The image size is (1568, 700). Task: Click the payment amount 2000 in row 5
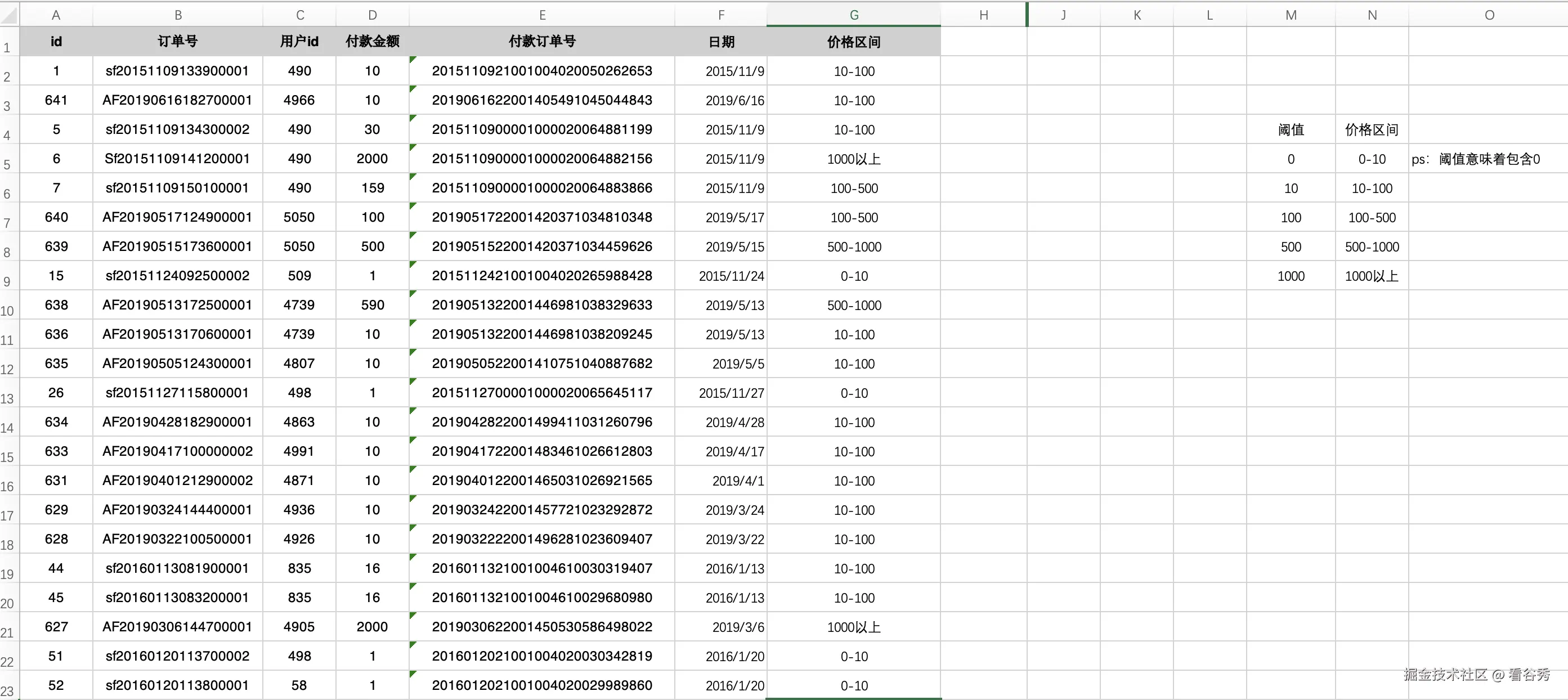(372, 158)
